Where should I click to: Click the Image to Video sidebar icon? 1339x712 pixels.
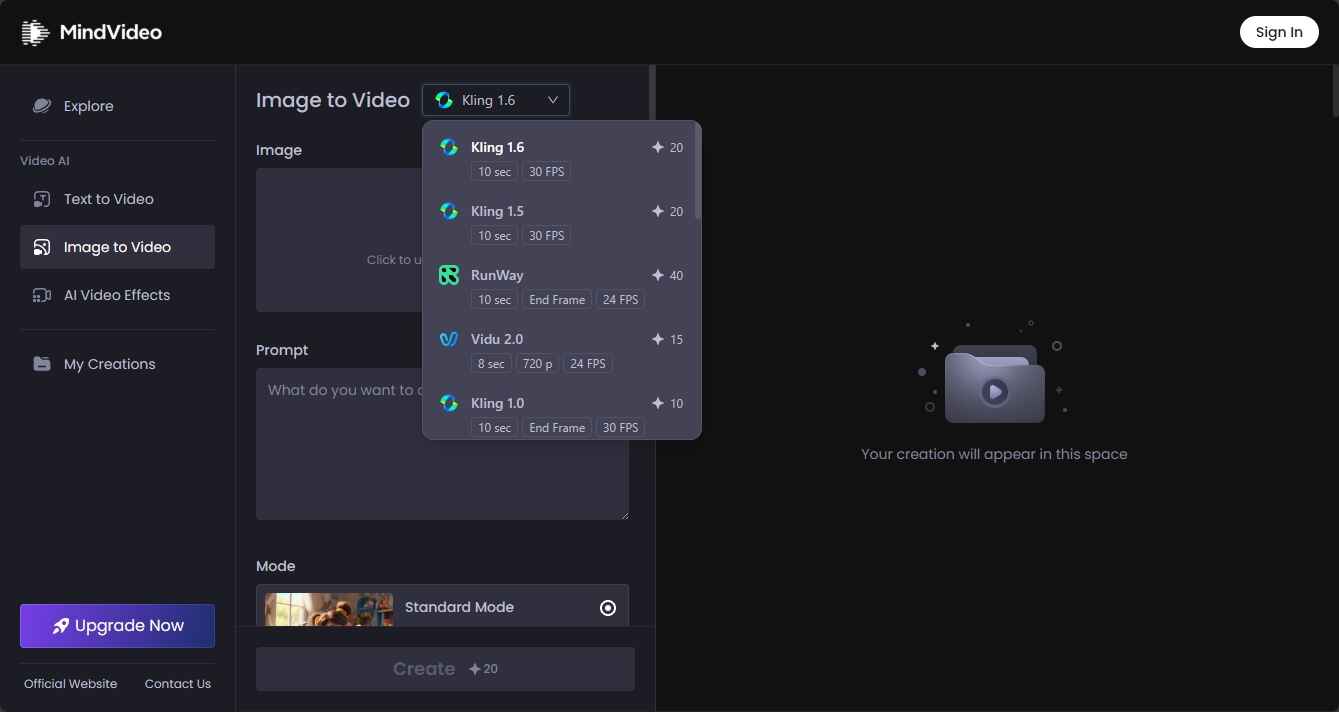(x=42, y=247)
